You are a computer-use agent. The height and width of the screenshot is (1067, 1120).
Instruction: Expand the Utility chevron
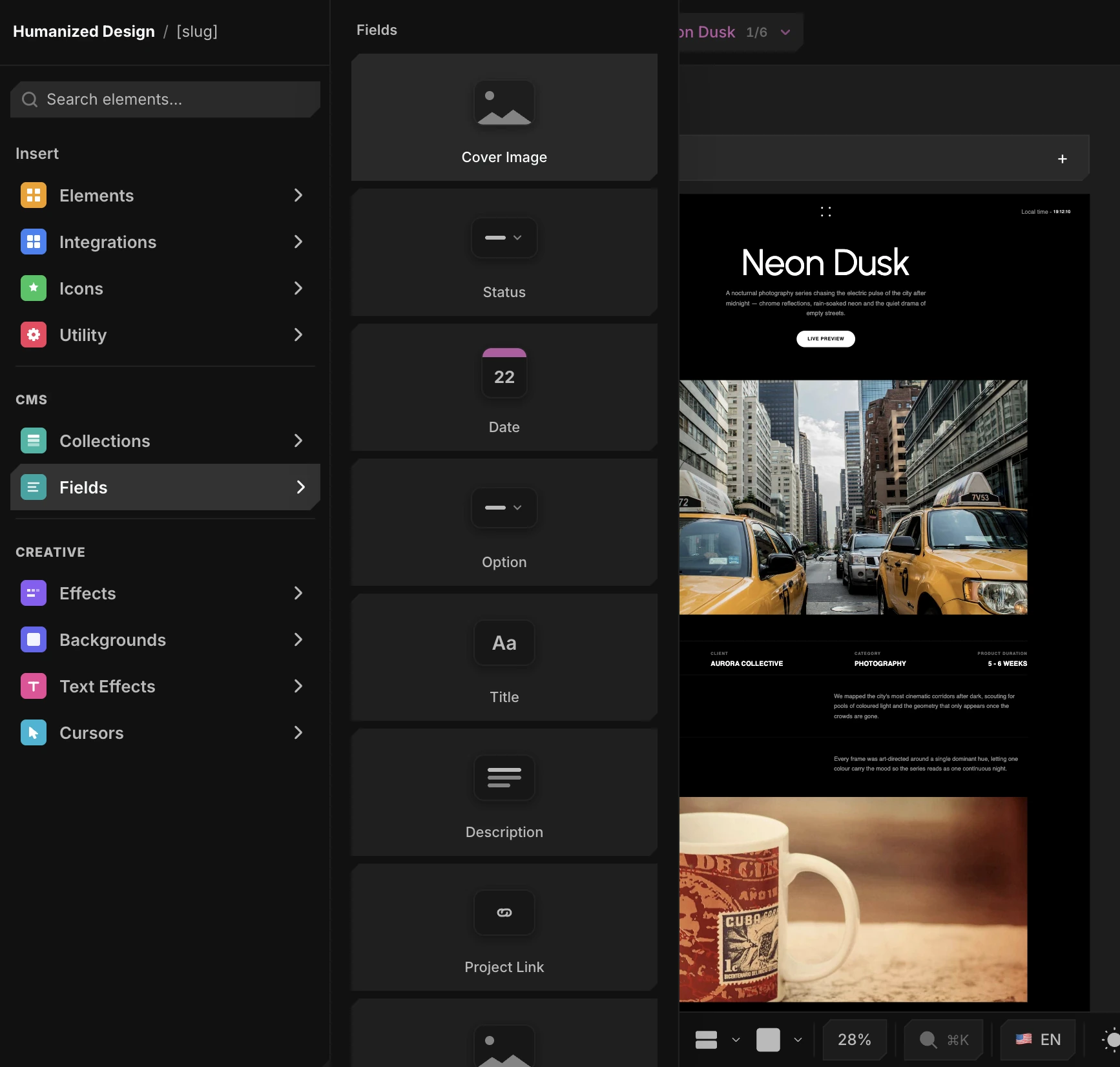(x=298, y=335)
